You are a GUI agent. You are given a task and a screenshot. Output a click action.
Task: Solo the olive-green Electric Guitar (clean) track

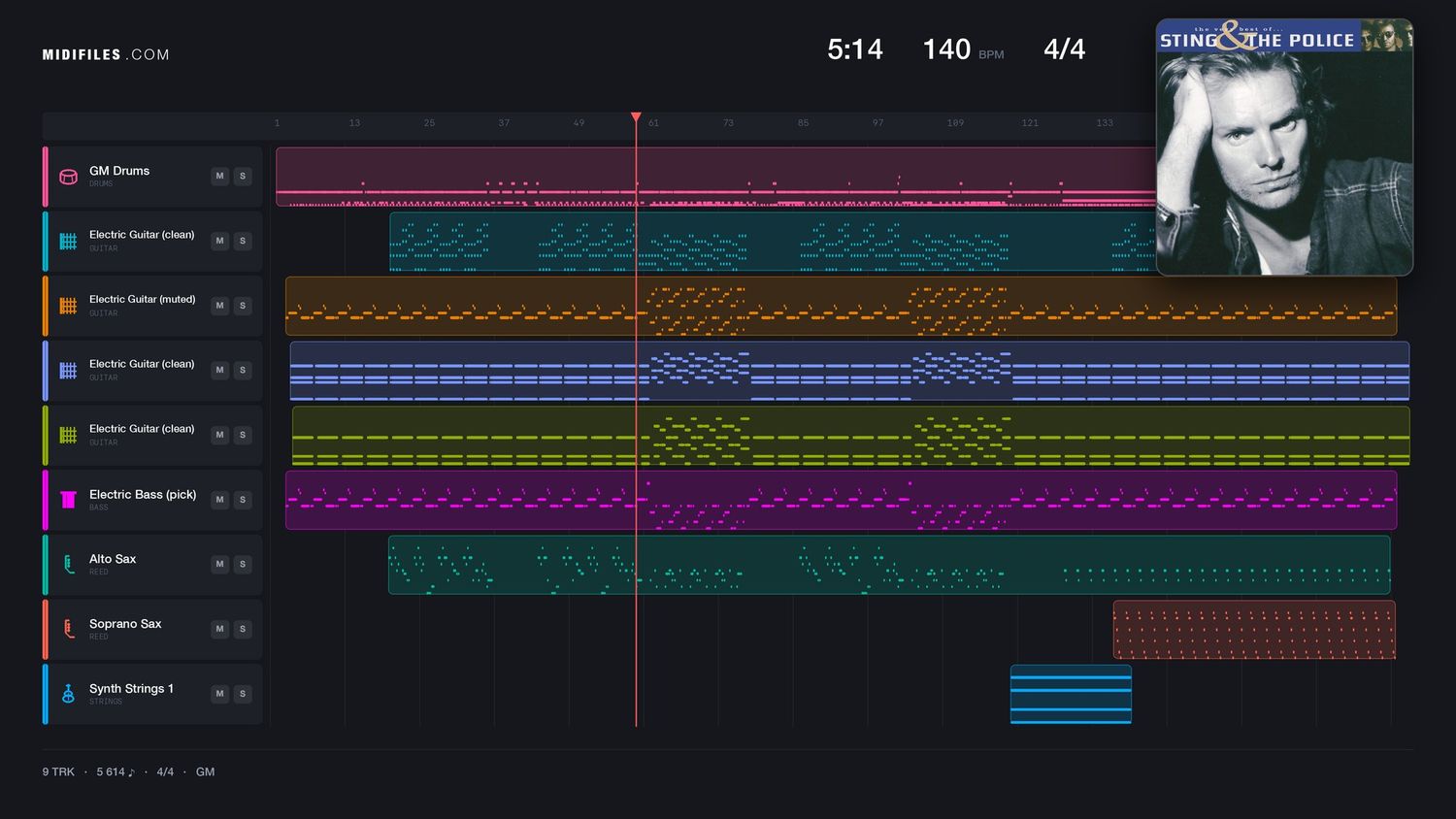(243, 435)
